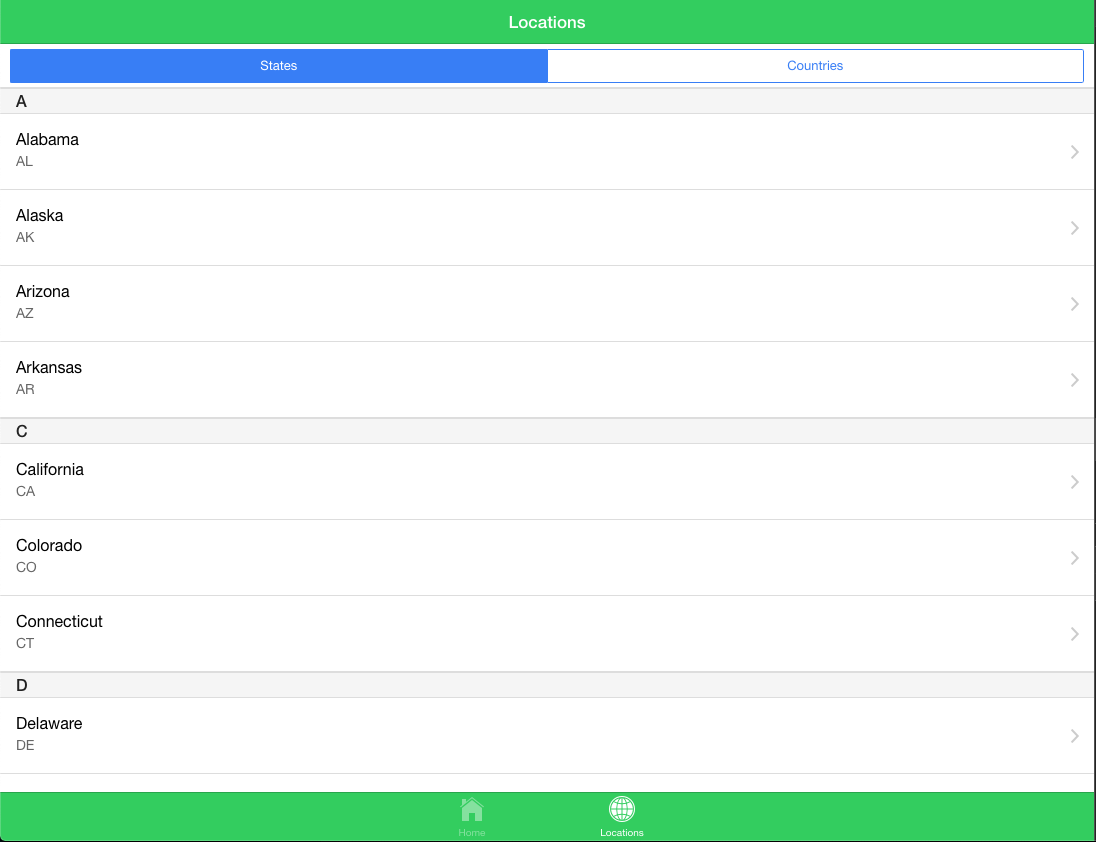Screen dimensions: 1096x842
Task: Select the California state name
Action: [50, 470]
